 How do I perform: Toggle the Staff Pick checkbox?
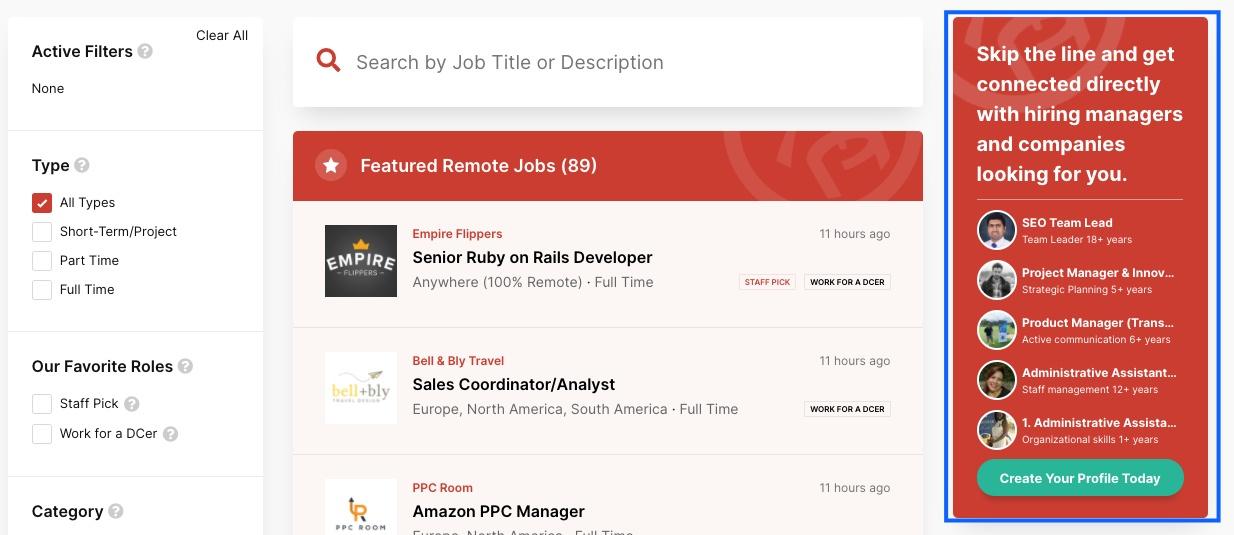tap(42, 404)
